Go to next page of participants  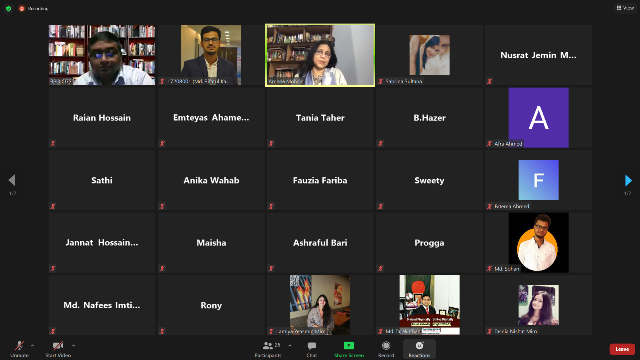628,180
